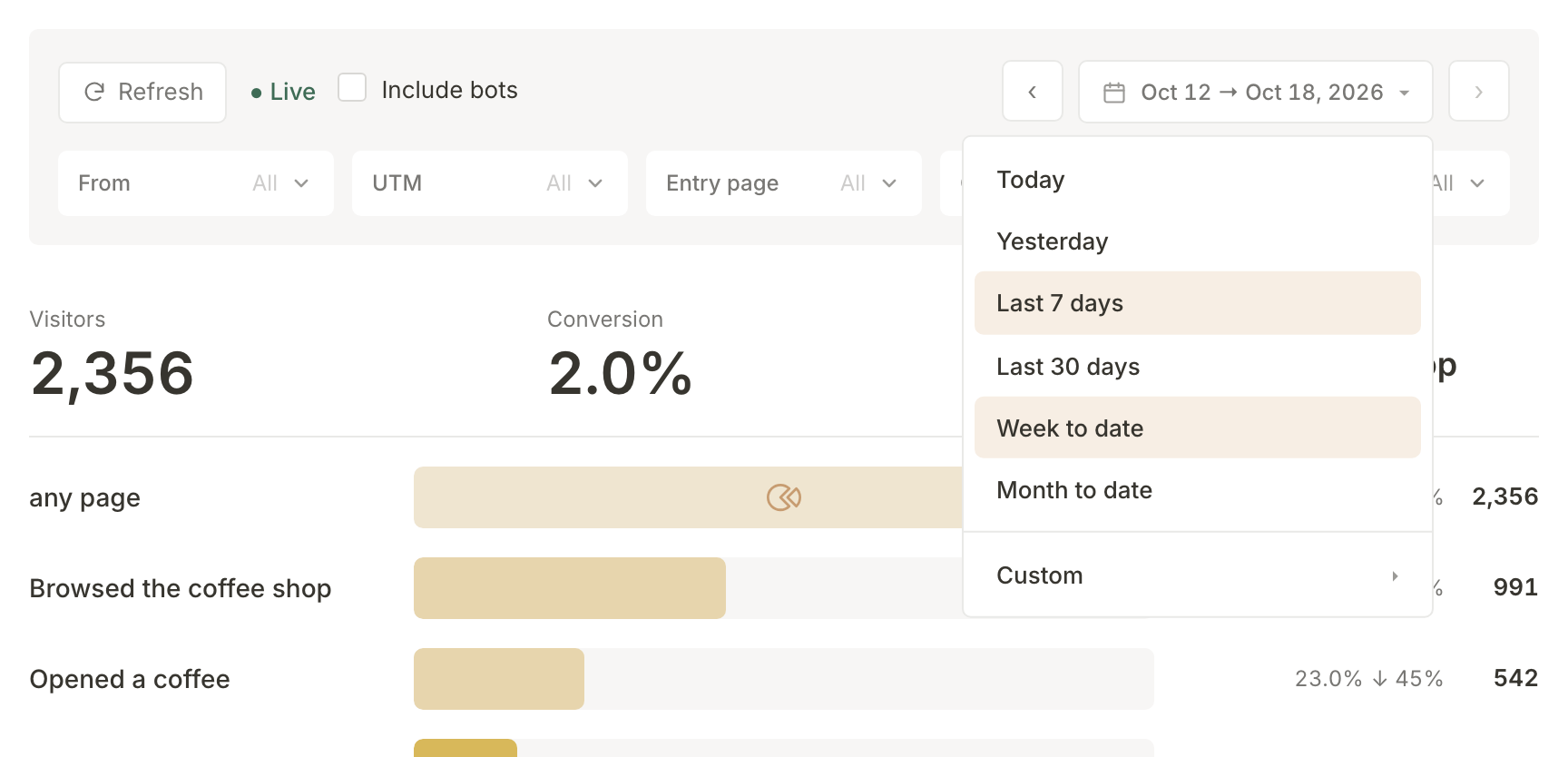
Task: Click the 991 count for Browsed the coffee shop
Action: [x=1515, y=587]
